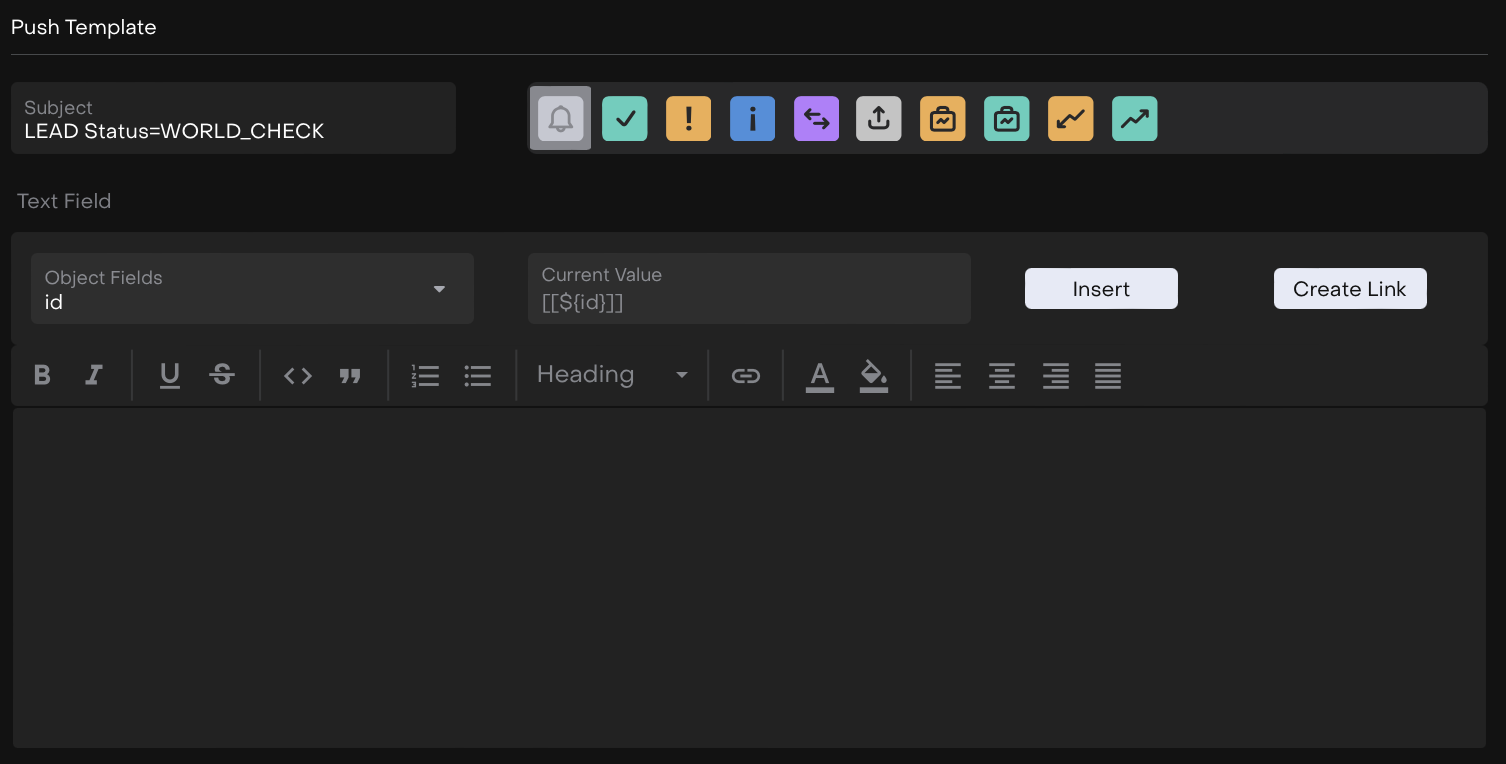This screenshot has height=764, width=1506.
Task: Click the Insert button
Action: click(1101, 289)
